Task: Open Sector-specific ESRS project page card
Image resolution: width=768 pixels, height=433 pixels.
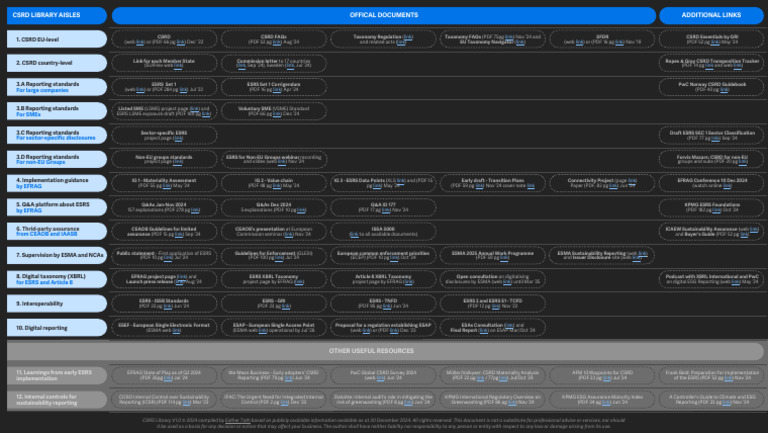Action: pyautogui.click(x=164, y=135)
